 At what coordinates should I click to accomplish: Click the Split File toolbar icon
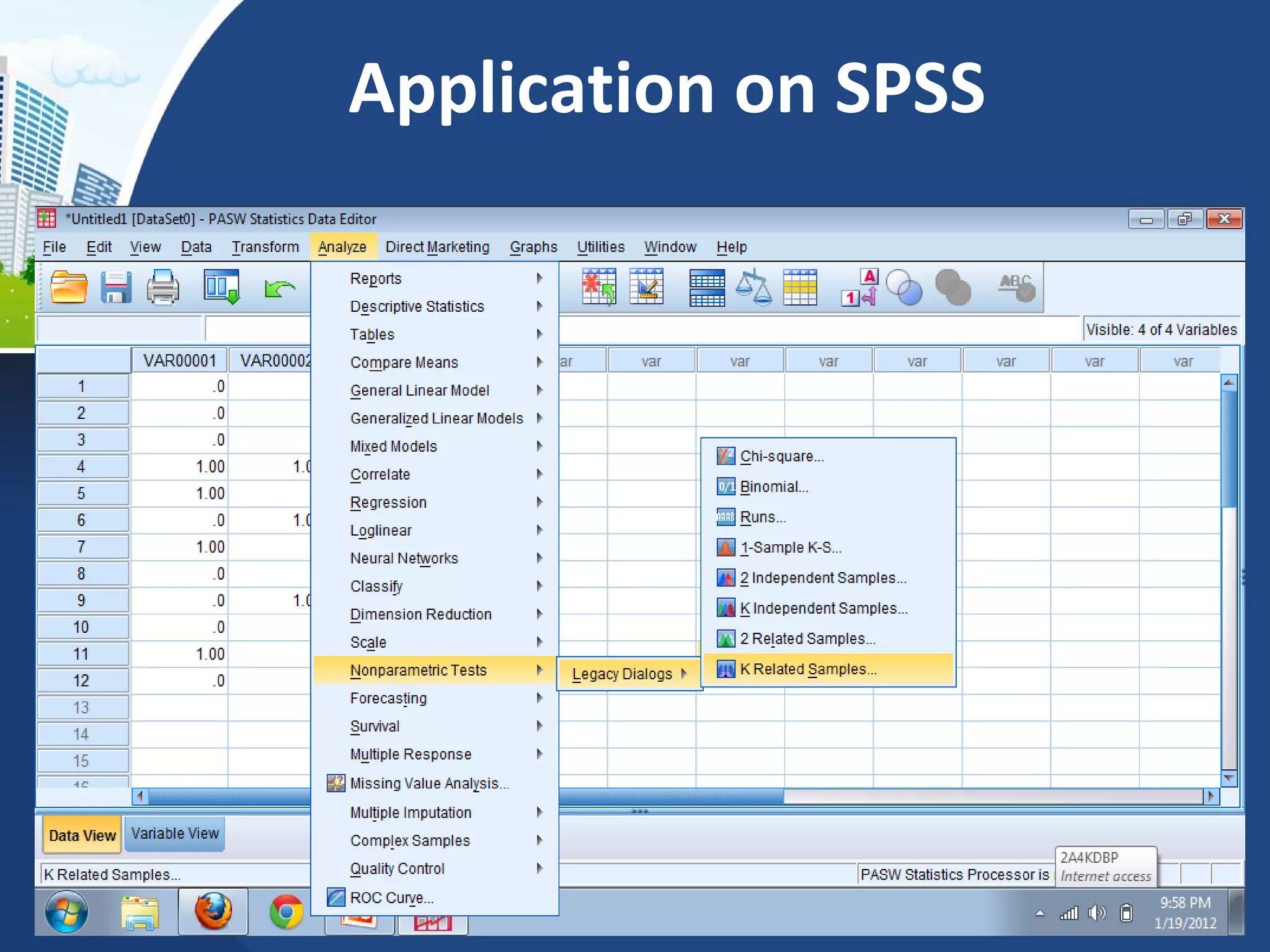(707, 288)
